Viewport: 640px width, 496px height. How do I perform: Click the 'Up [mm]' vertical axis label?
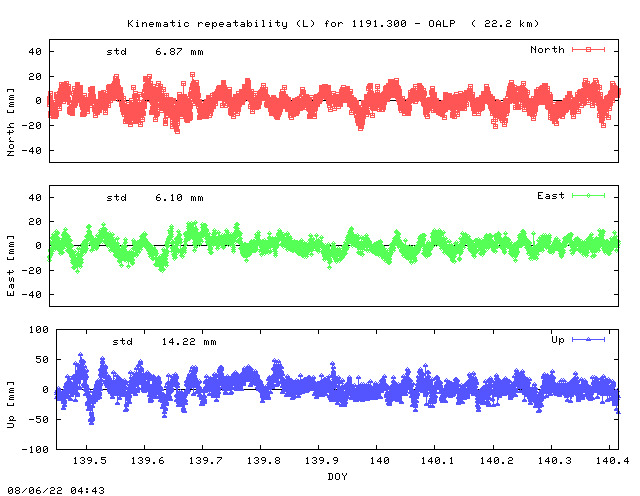point(11,405)
